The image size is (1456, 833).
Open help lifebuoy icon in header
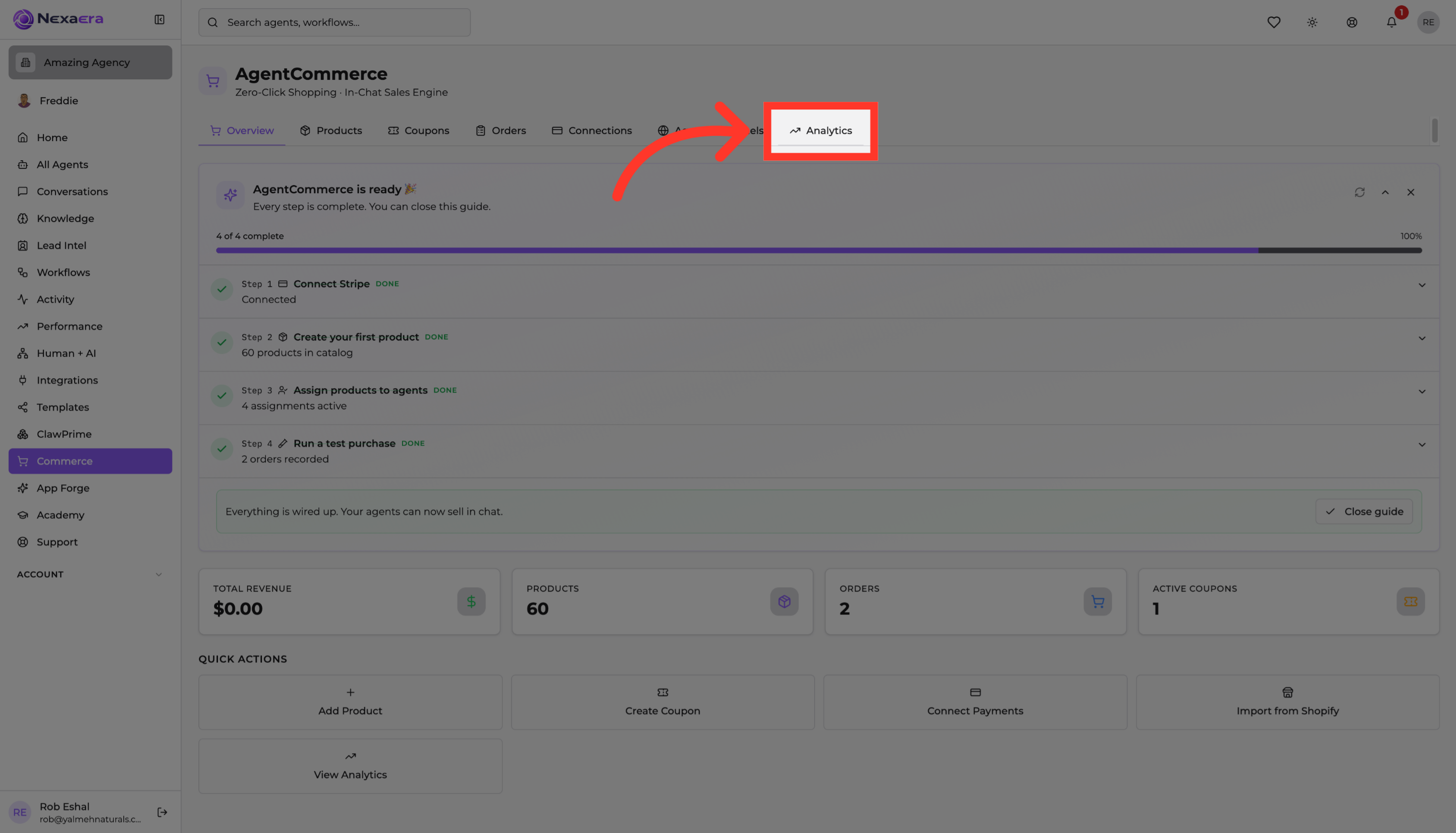point(1351,22)
